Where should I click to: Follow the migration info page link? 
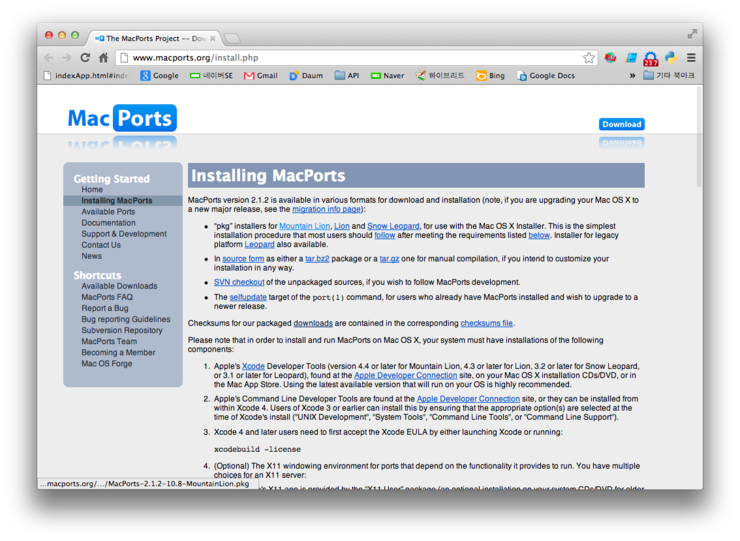pyautogui.click(x=327, y=209)
